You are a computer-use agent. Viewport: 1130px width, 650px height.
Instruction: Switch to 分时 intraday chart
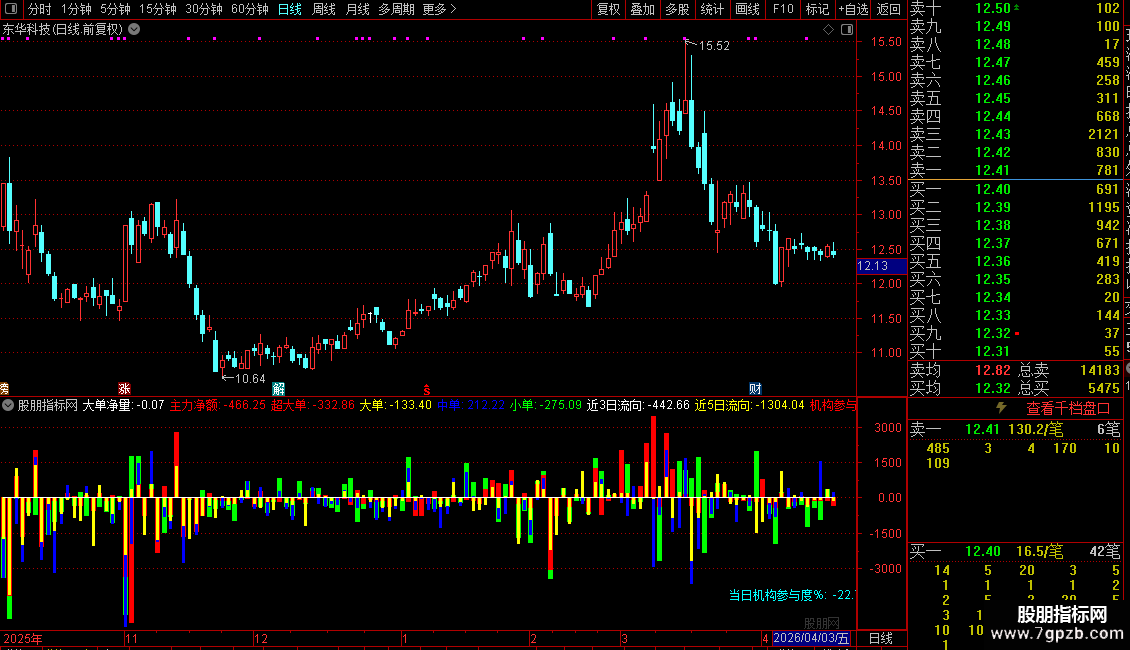pyautogui.click(x=40, y=9)
